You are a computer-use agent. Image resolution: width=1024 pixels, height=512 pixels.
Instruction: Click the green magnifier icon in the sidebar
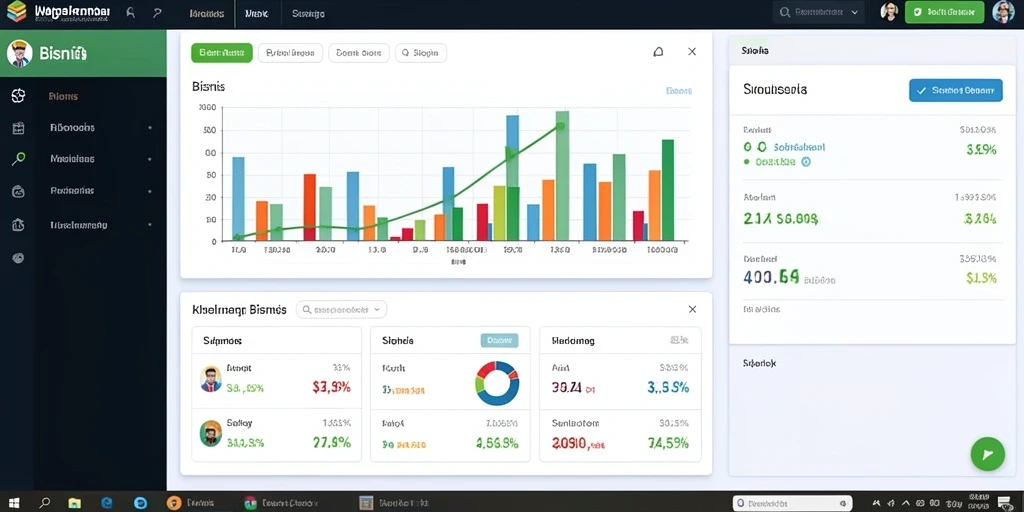18,159
